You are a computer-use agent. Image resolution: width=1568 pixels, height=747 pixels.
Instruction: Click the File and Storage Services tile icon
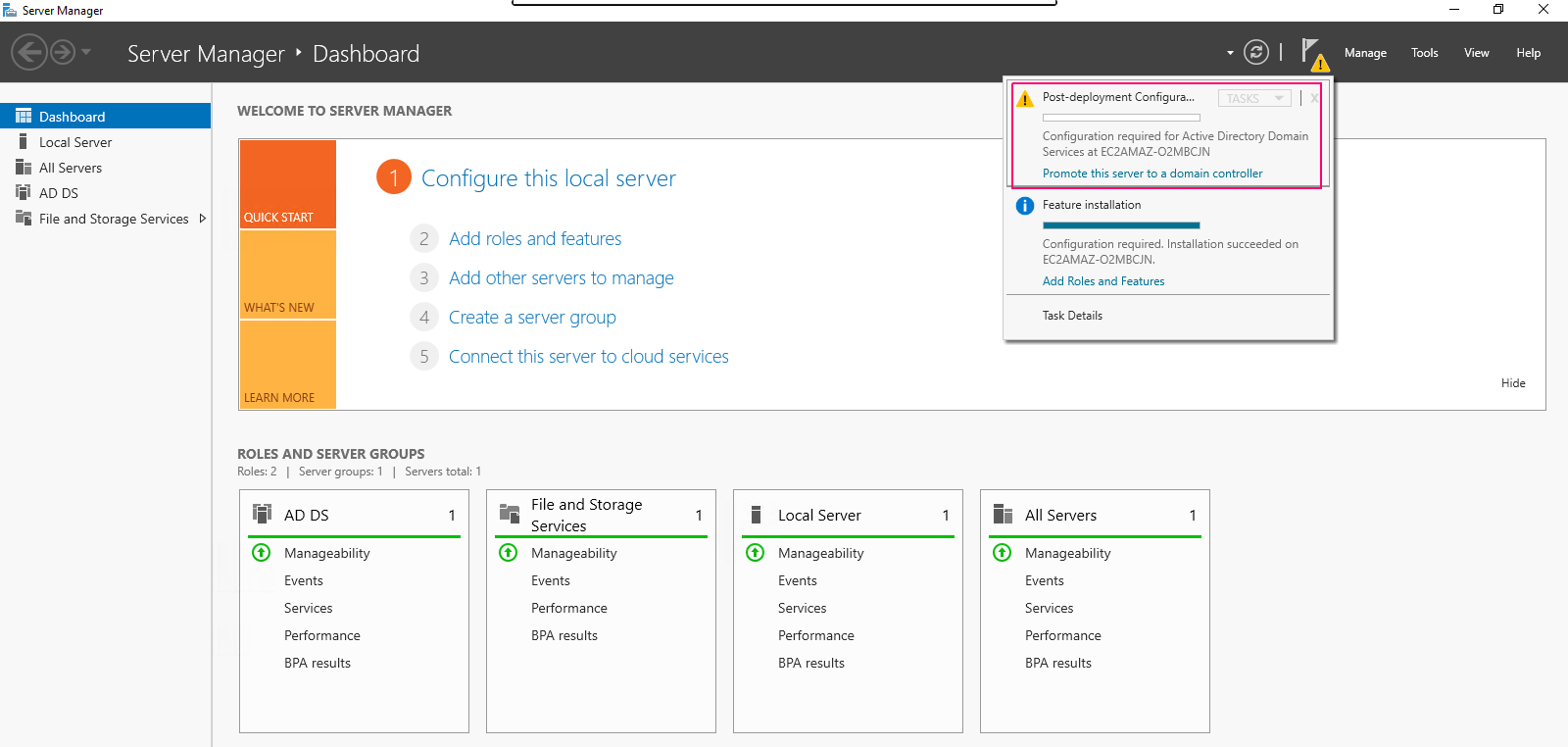pos(510,514)
